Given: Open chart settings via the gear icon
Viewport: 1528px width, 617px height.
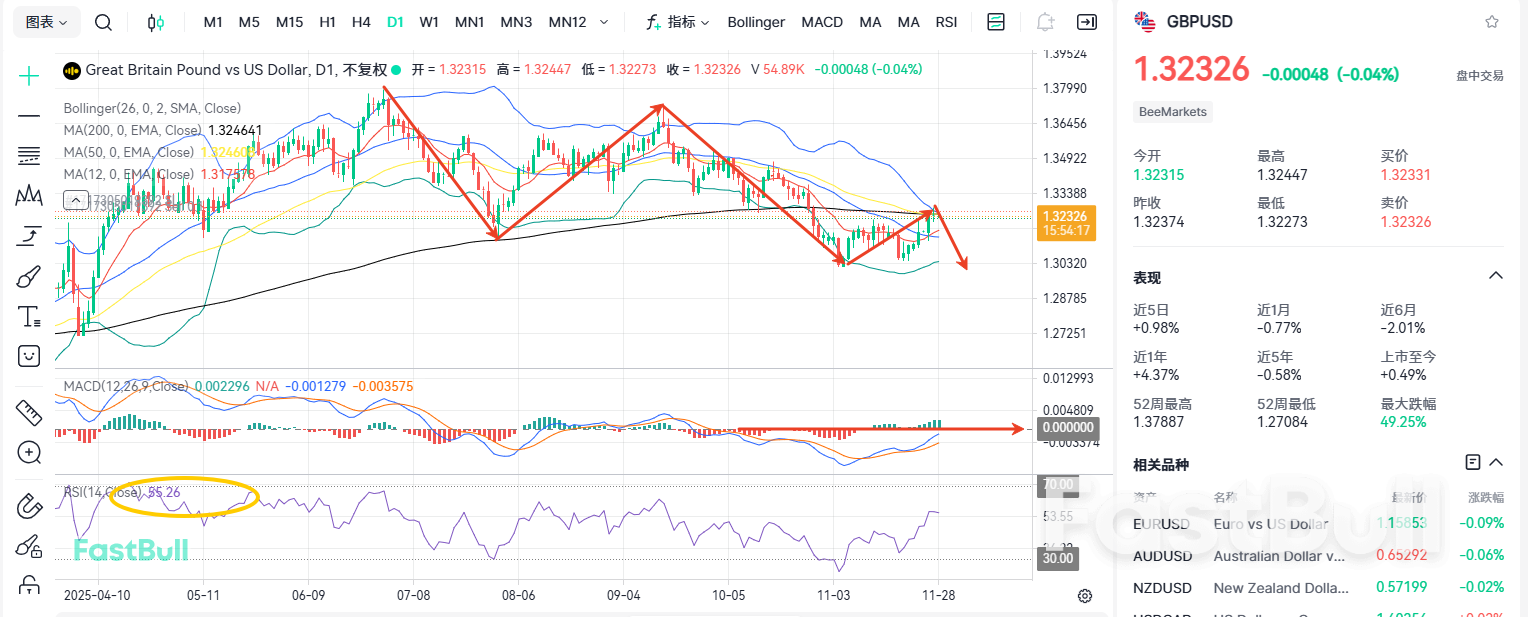Looking at the screenshot, I should (x=1085, y=595).
